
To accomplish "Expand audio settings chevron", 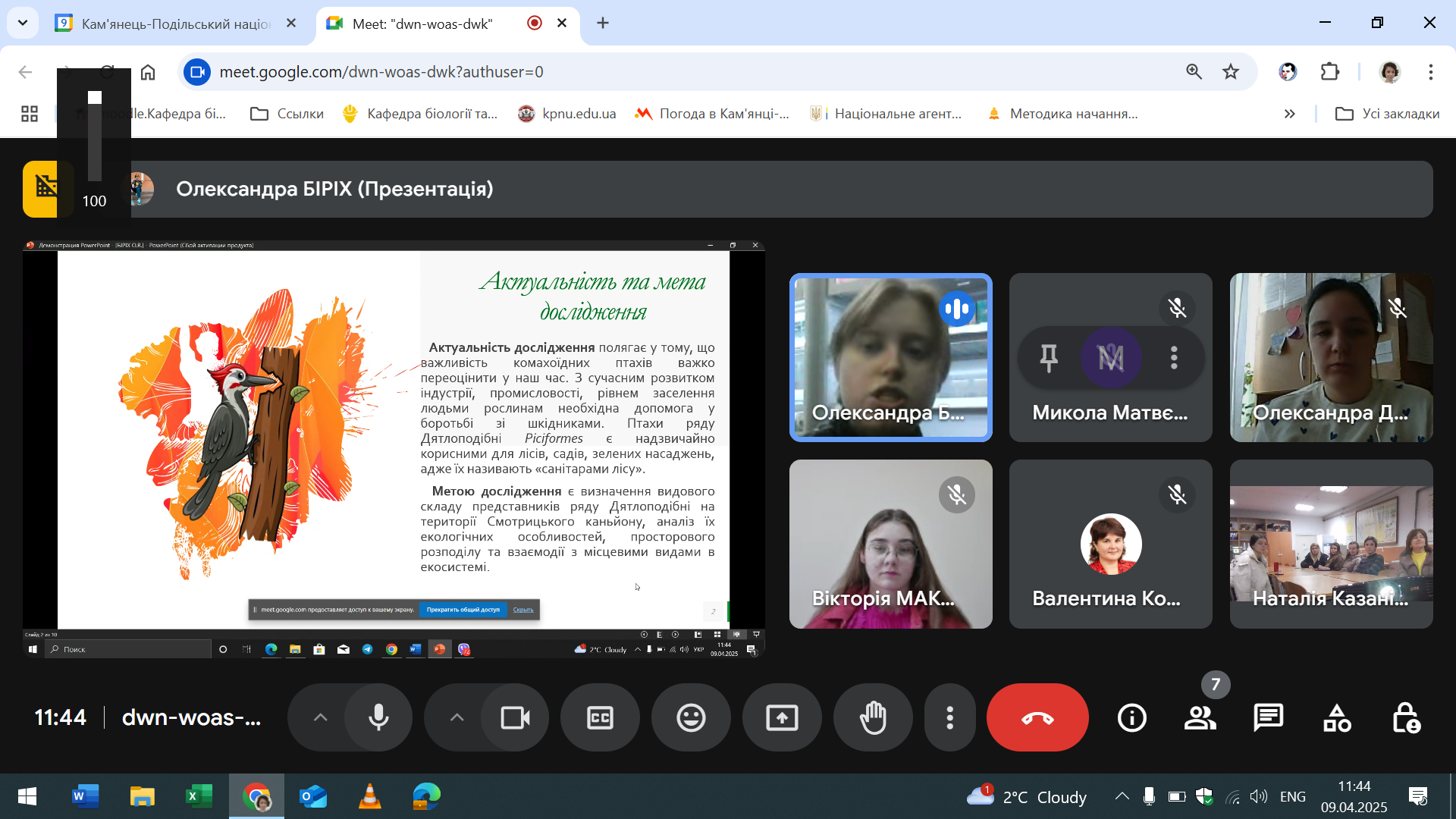I will [320, 717].
